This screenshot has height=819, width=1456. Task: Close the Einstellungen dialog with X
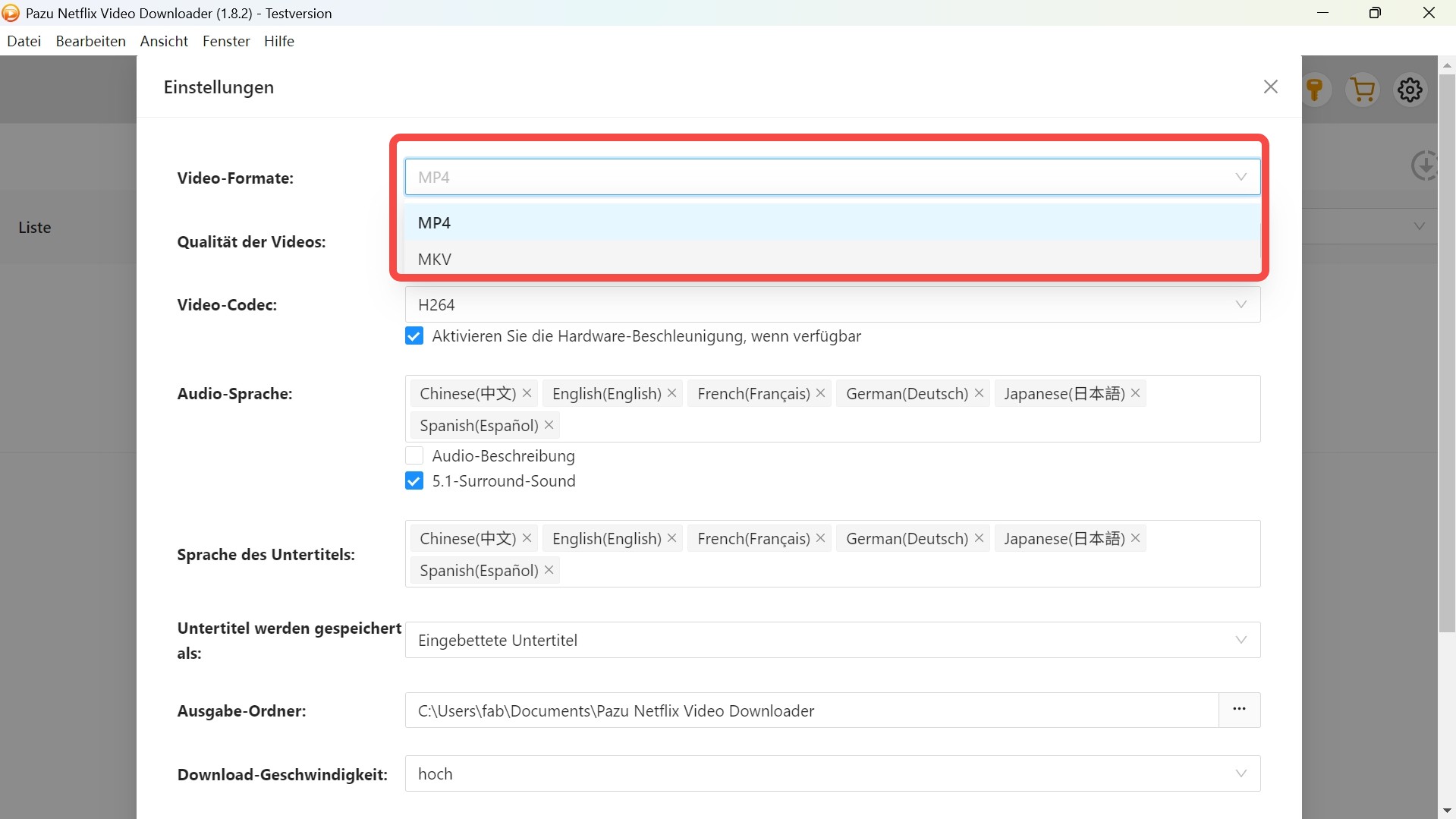click(1271, 87)
